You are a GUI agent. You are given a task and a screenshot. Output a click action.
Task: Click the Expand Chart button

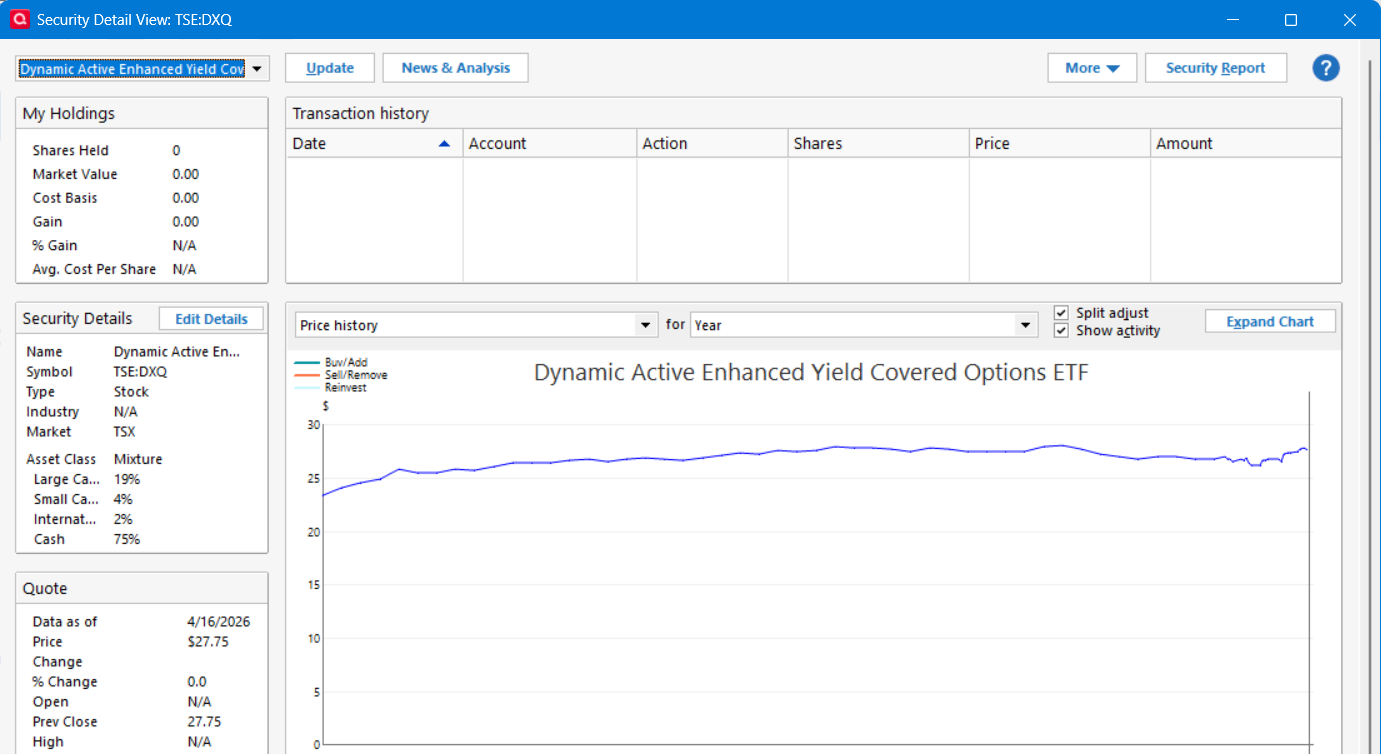(1270, 322)
